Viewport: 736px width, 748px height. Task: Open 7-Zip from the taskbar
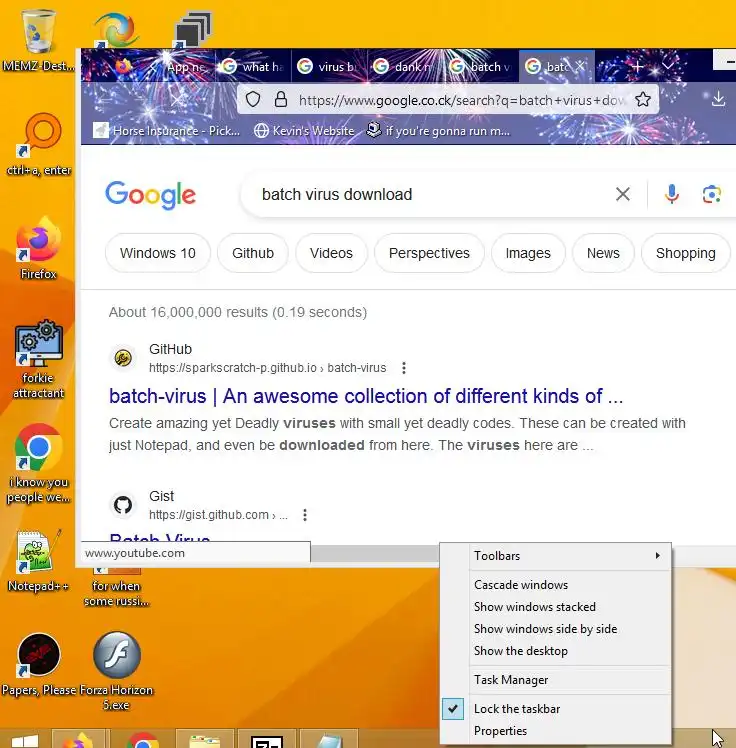pos(267,739)
